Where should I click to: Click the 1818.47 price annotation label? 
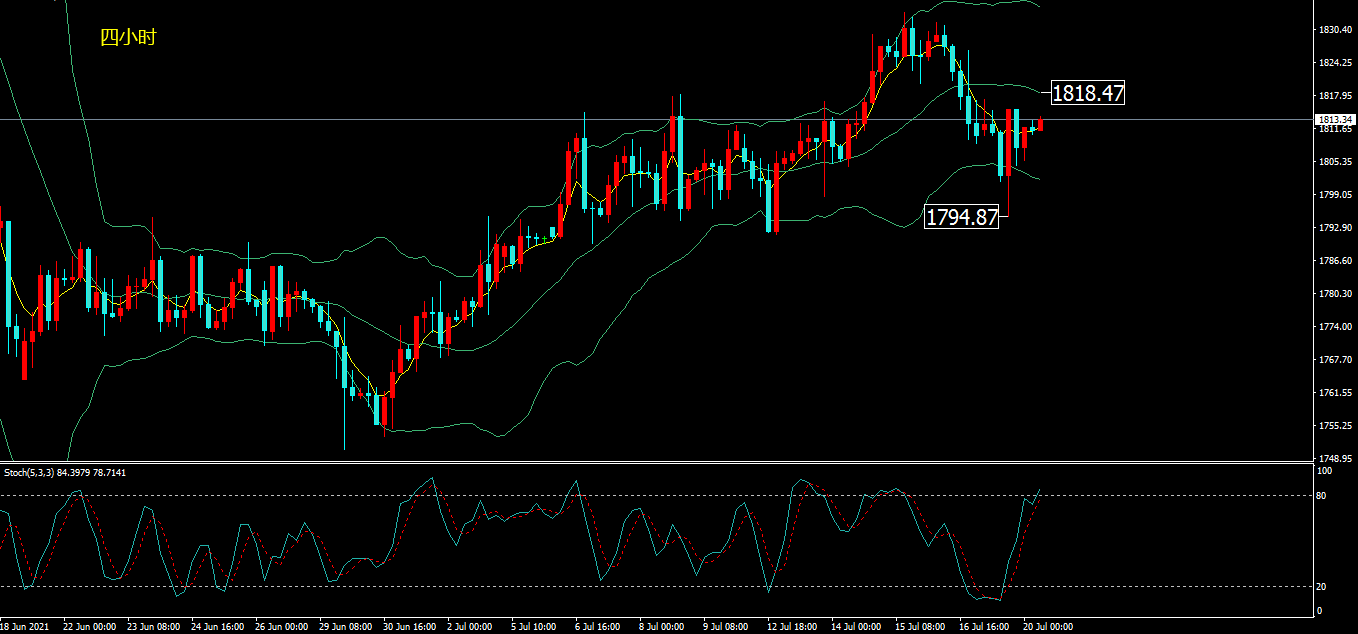[1089, 94]
